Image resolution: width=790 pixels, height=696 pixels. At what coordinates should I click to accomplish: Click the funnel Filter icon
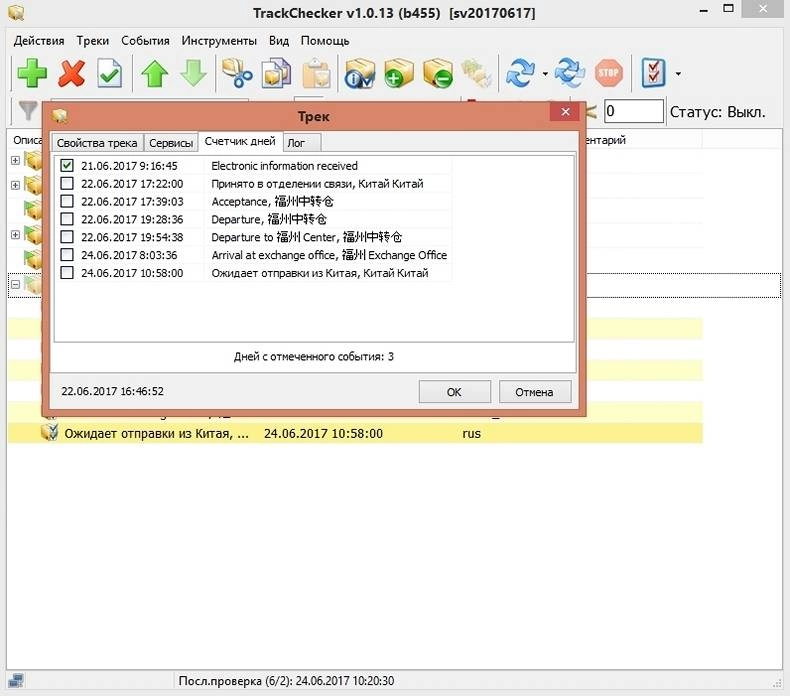click(x=28, y=111)
